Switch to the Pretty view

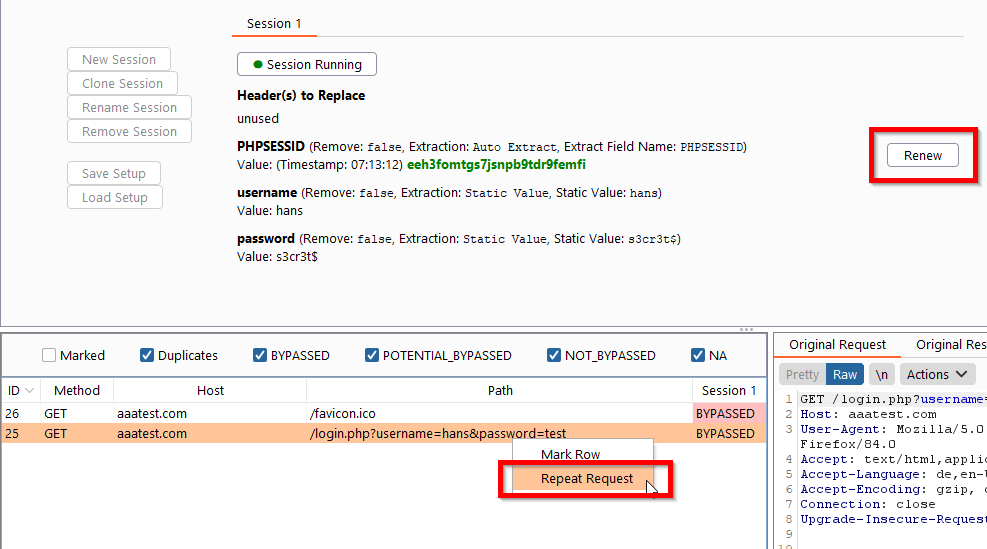tap(802, 375)
